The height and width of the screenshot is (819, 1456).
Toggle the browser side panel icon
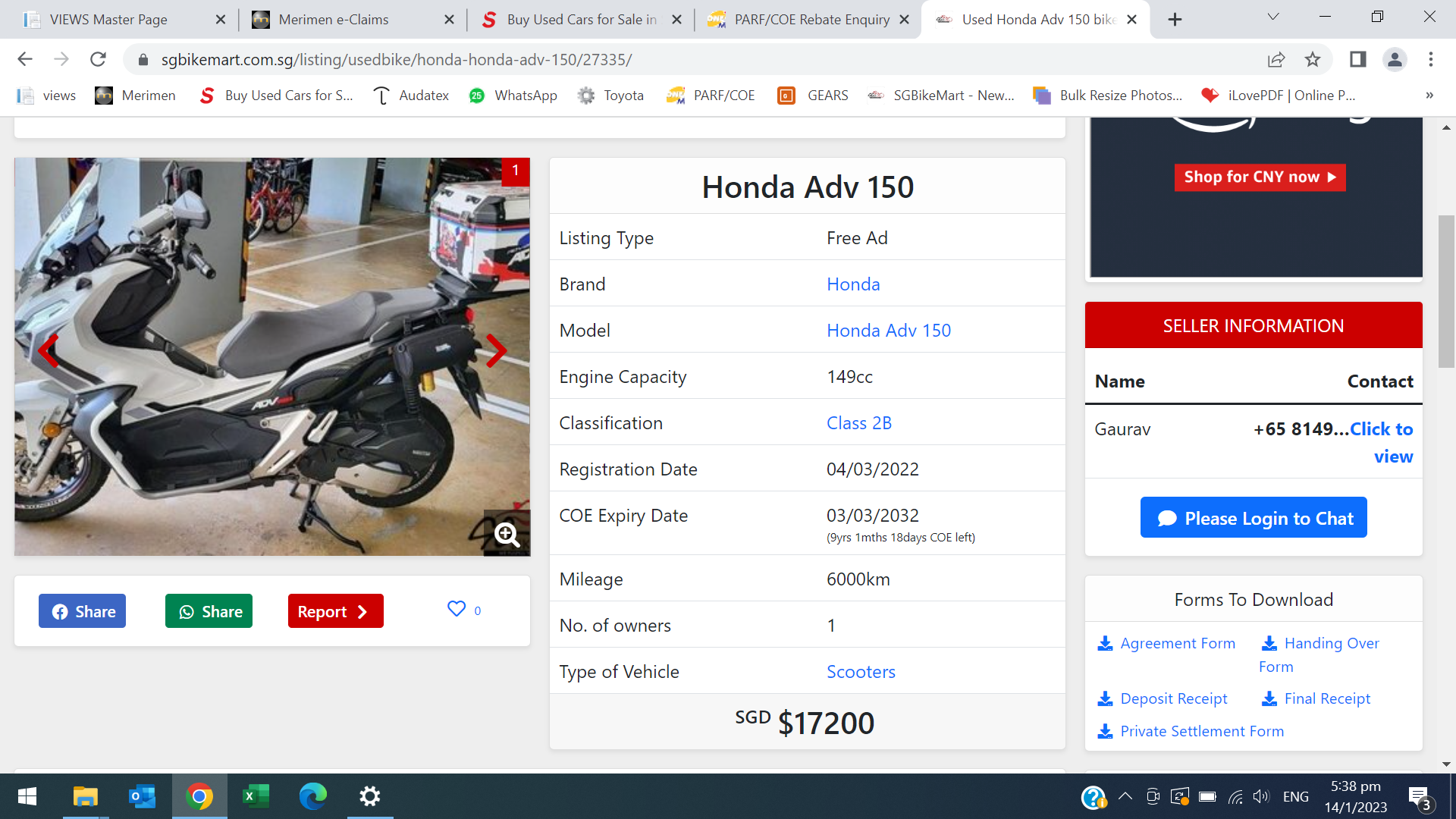click(1357, 59)
